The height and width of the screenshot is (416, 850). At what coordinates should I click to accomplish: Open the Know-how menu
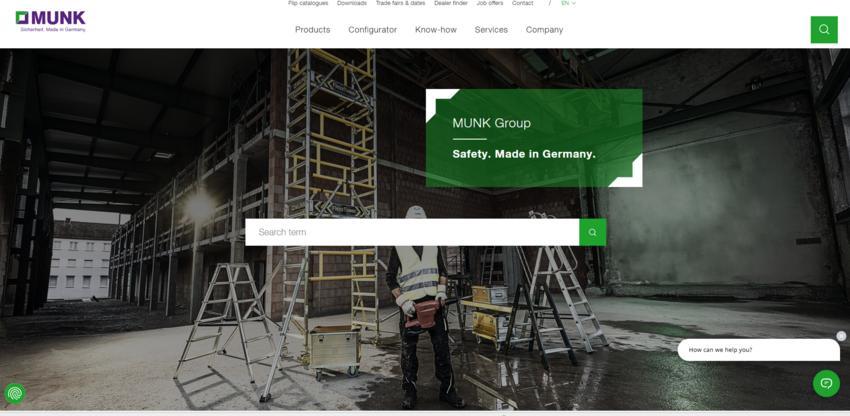436,30
